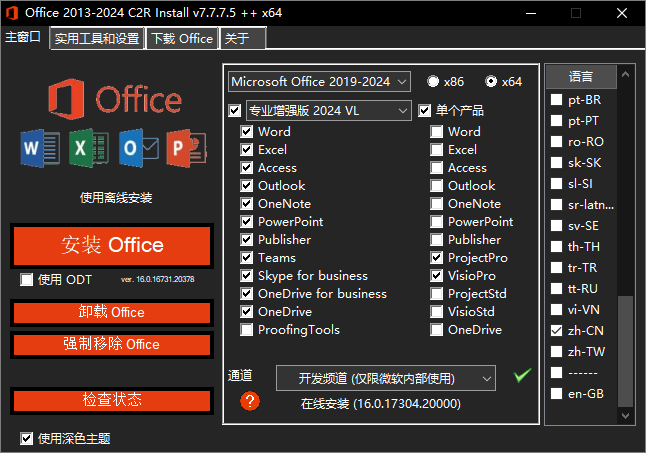Image resolution: width=646 pixels, height=453 pixels.
Task: Open Microsoft Office 2019-2024 version dropdown
Action: [319, 82]
